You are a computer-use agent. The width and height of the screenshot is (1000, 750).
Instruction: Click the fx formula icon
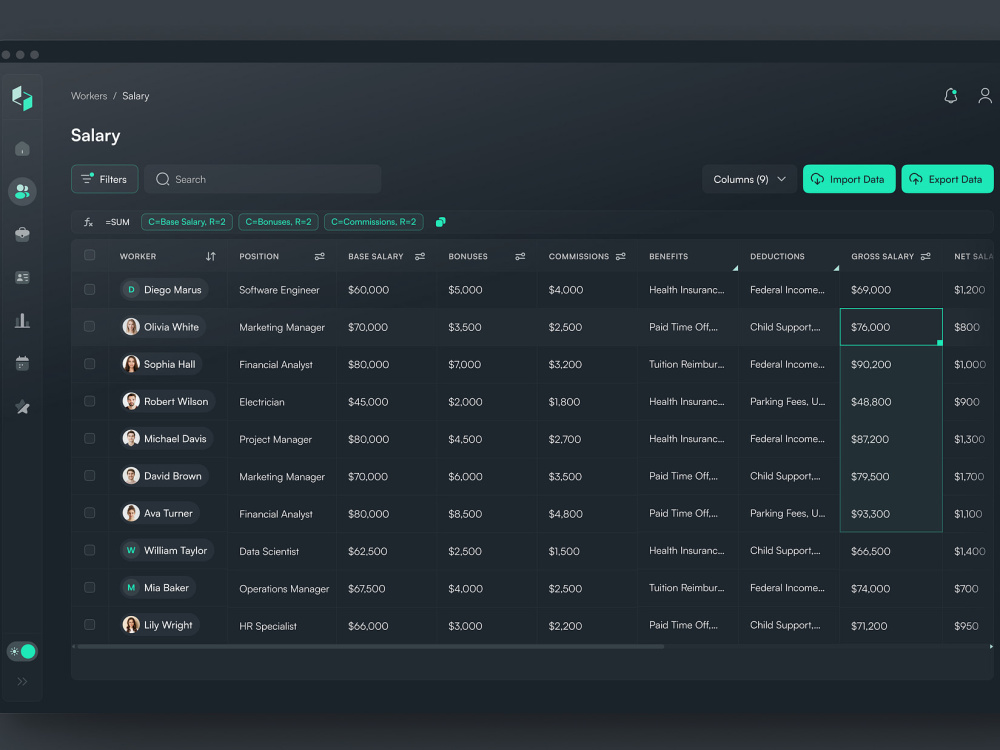tap(88, 222)
